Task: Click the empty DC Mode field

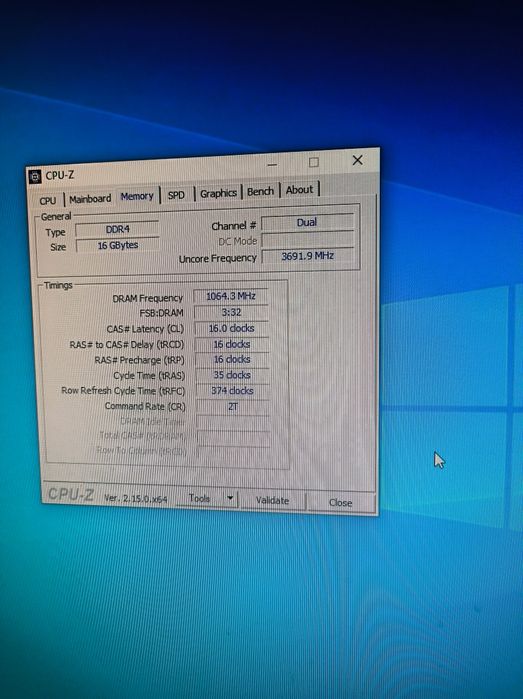Action: (308, 239)
